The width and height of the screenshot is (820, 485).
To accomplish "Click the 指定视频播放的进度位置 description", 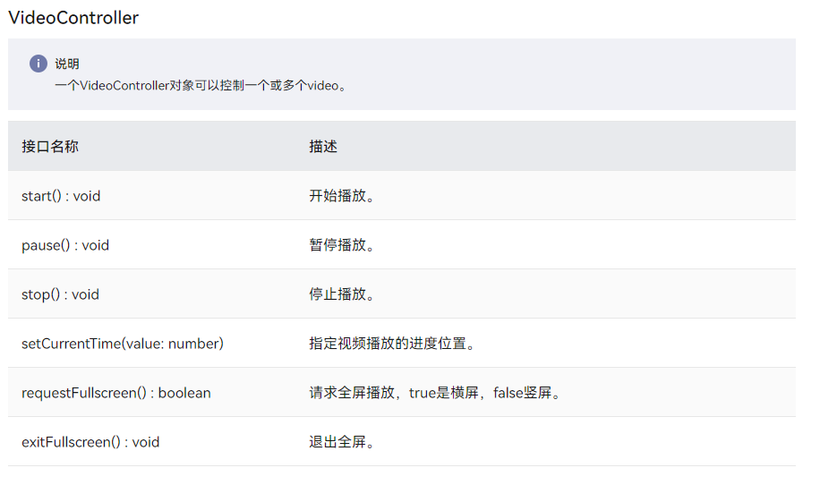I will [x=392, y=344].
